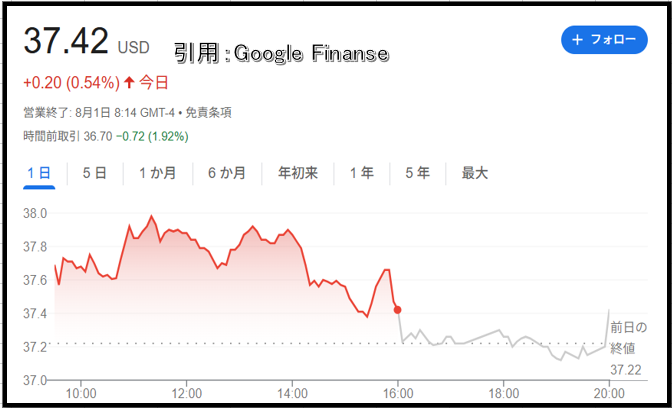The width and height of the screenshot is (672, 408).
Task: Click the 前日の終値 37.22 label
Action: coord(628,349)
